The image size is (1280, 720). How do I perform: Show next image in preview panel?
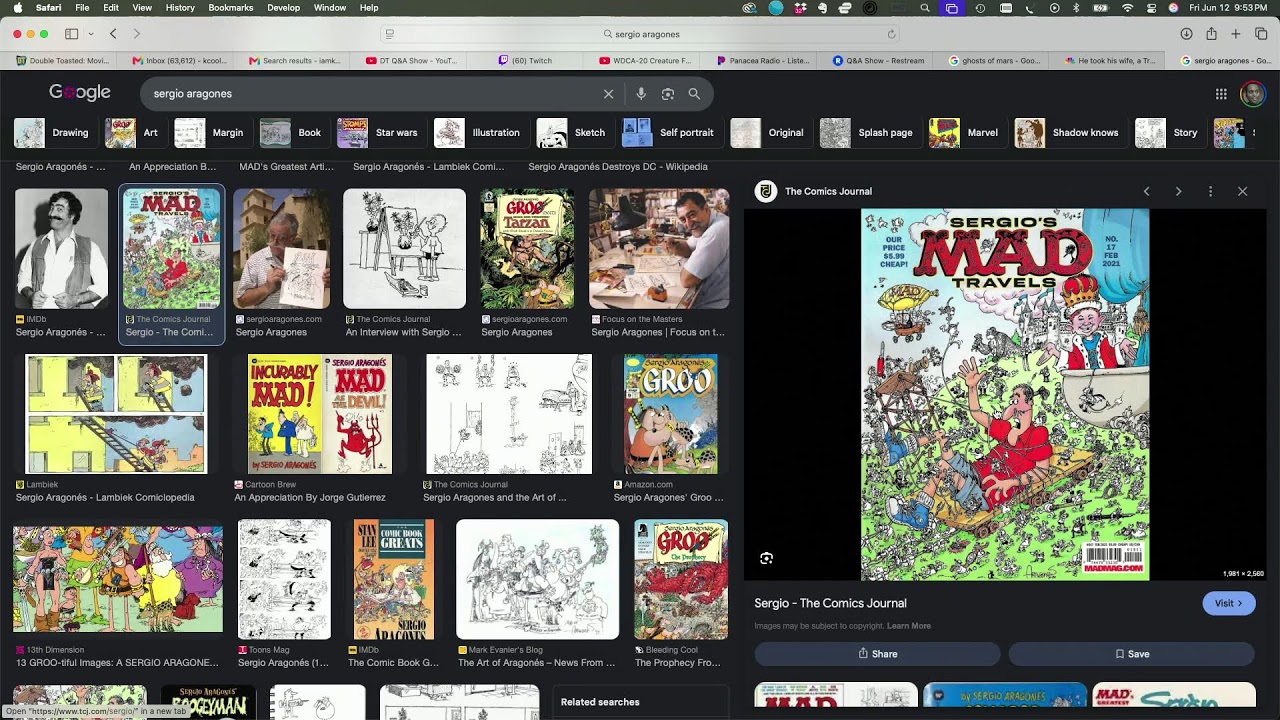point(1178,191)
